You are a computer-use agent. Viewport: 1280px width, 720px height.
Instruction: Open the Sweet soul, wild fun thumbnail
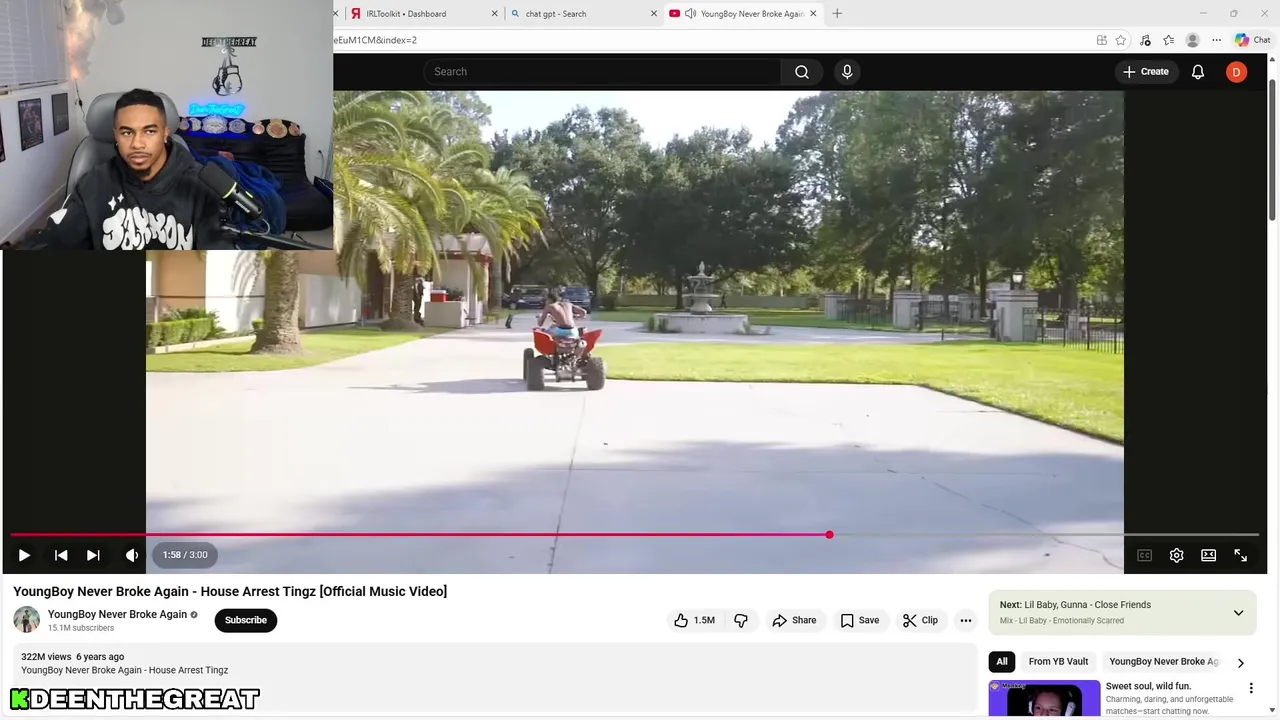pos(1044,699)
